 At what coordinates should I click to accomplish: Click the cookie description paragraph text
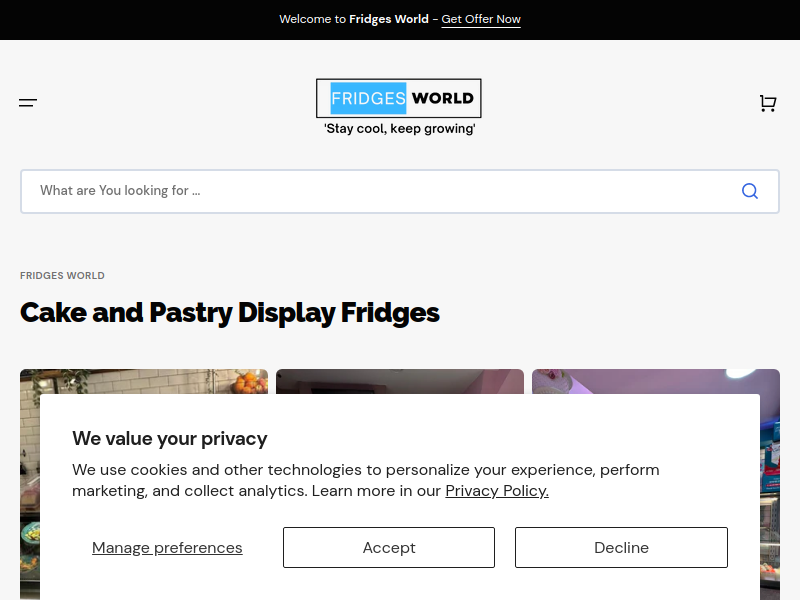coord(365,480)
